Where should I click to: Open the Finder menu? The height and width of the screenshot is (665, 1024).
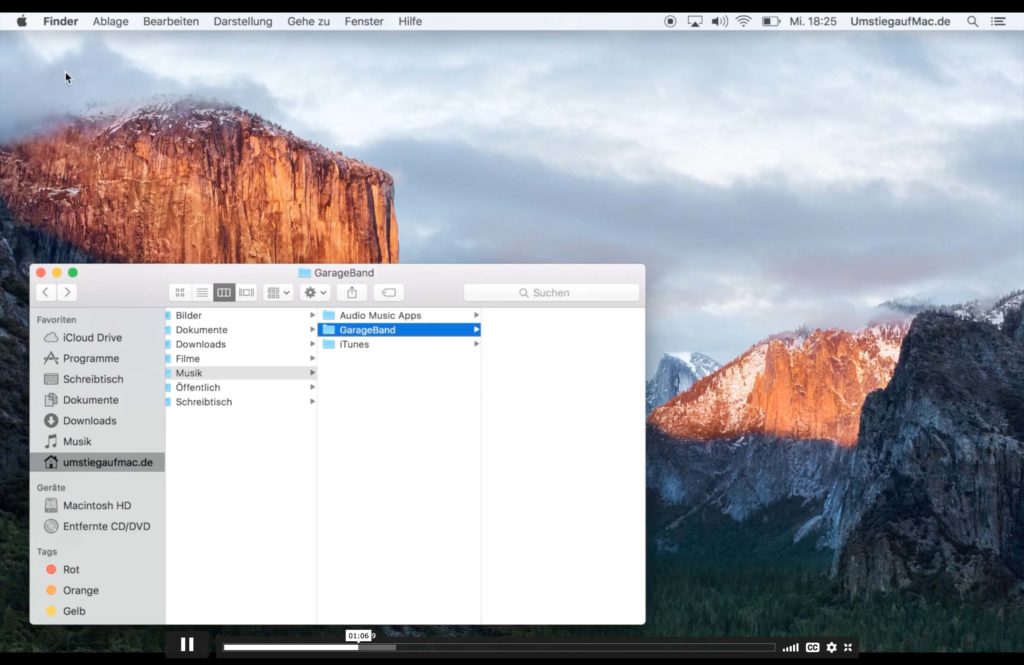[x=60, y=22]
